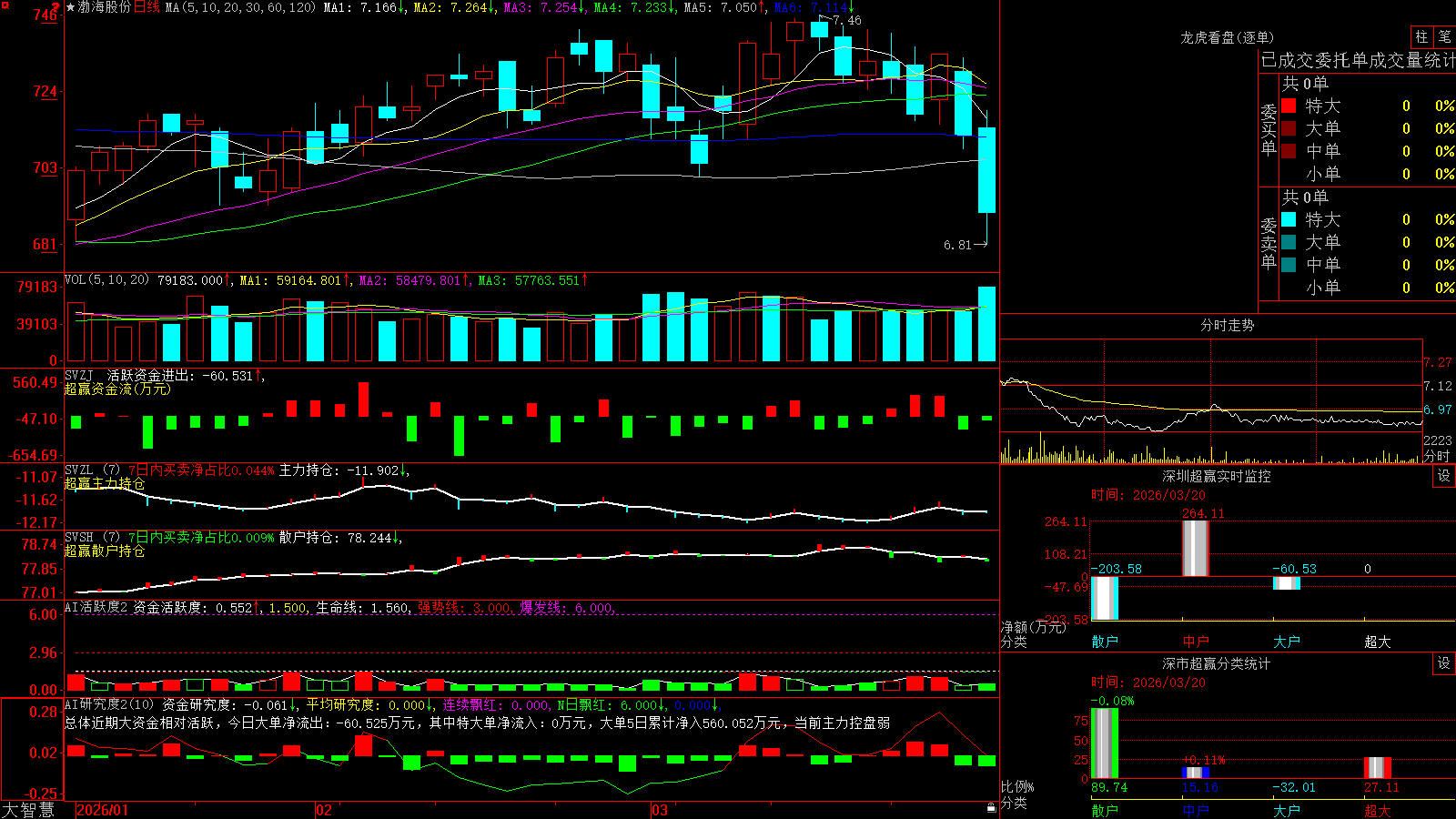
Task: Click the last cyan candlestick on chart
Action: pos(986,170)
